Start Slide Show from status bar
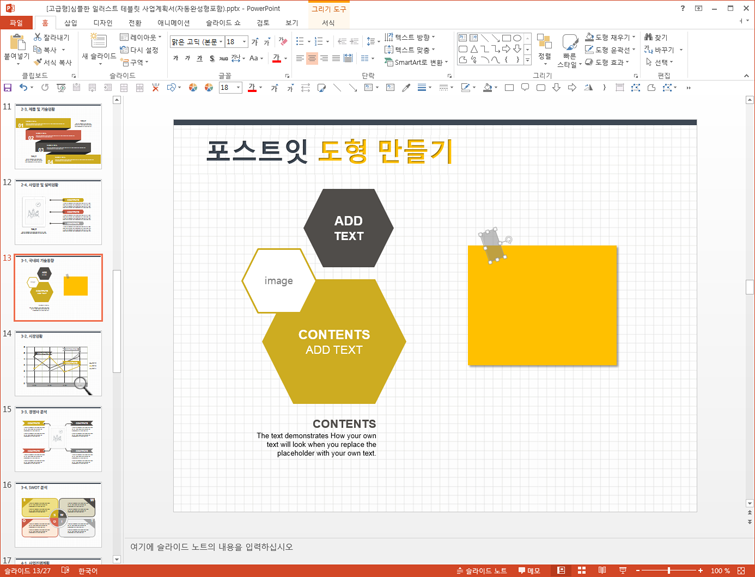This screenshot has height=577, width=755. tap(623, 571)
